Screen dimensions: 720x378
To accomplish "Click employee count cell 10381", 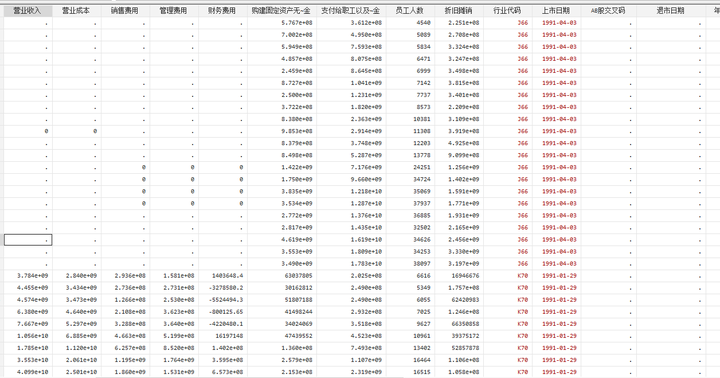I will tap(410, 119).
